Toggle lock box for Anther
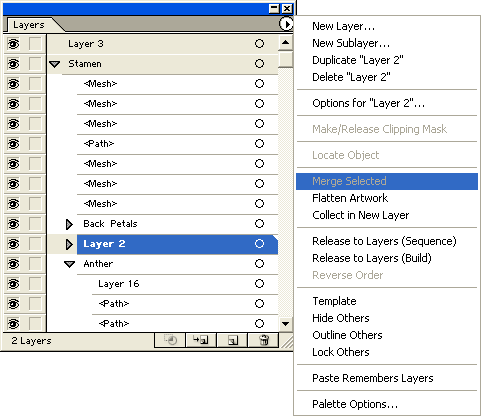Viewport: 481px width, 416px height. pyautogui.click(x=35, y=264)
